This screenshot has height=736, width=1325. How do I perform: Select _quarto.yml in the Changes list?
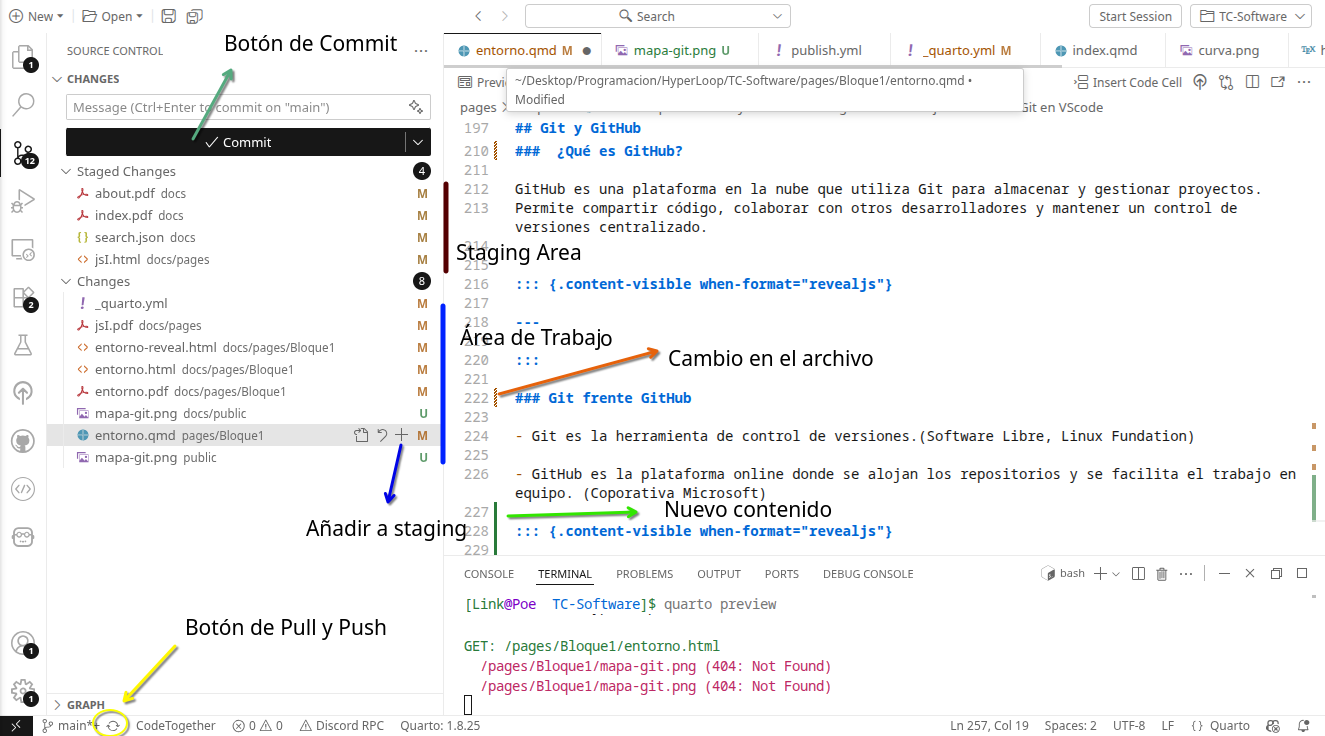tap(131, 304)
